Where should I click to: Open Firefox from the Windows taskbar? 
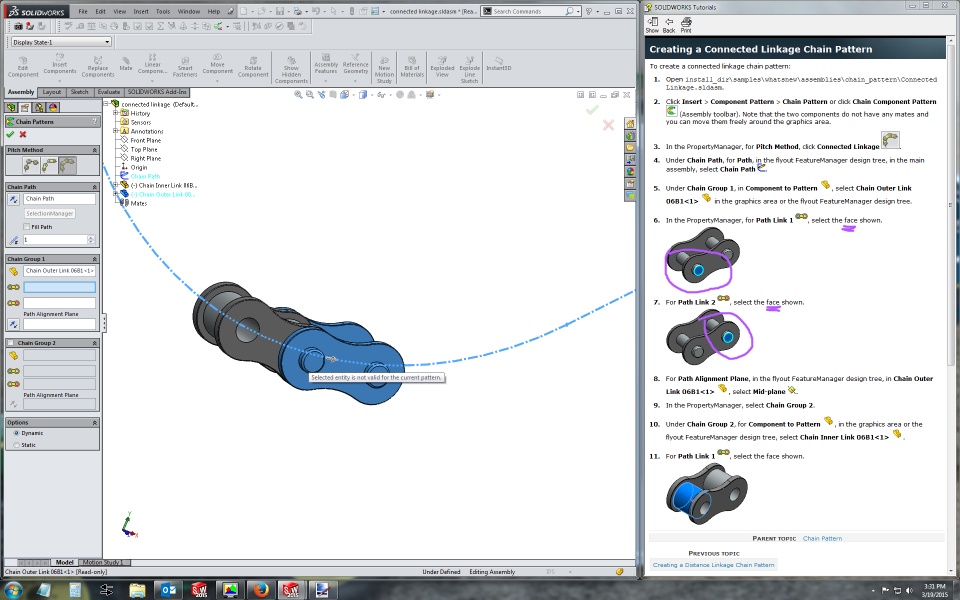[261, 590]
